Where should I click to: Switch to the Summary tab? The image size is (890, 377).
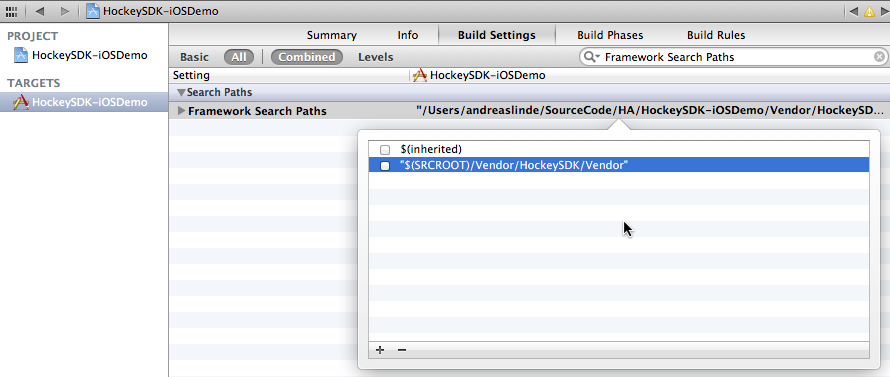tap(331, 35)
